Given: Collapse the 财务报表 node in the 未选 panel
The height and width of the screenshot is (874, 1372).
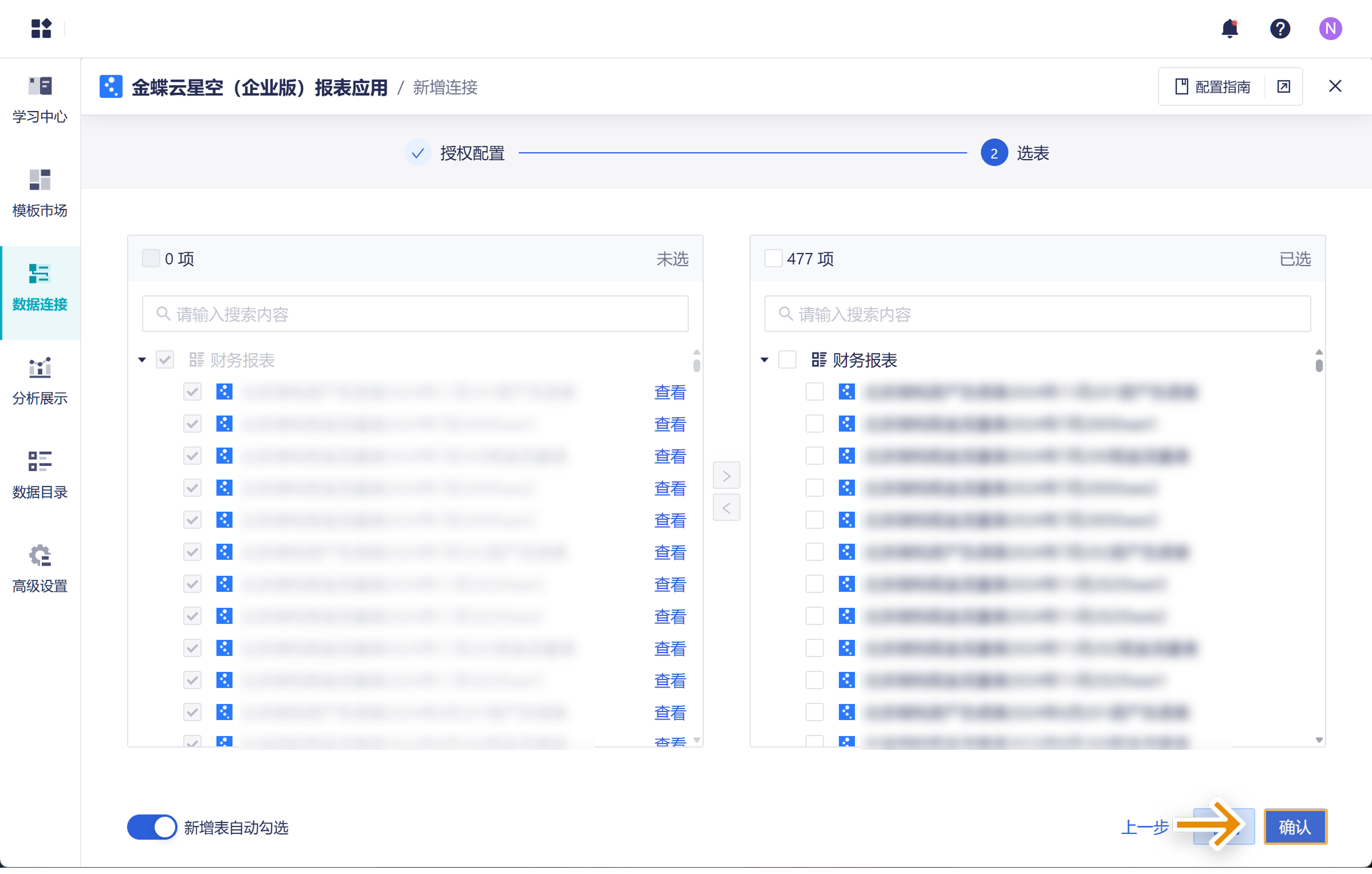Looking at the screenshot, I should click(142, 360).
